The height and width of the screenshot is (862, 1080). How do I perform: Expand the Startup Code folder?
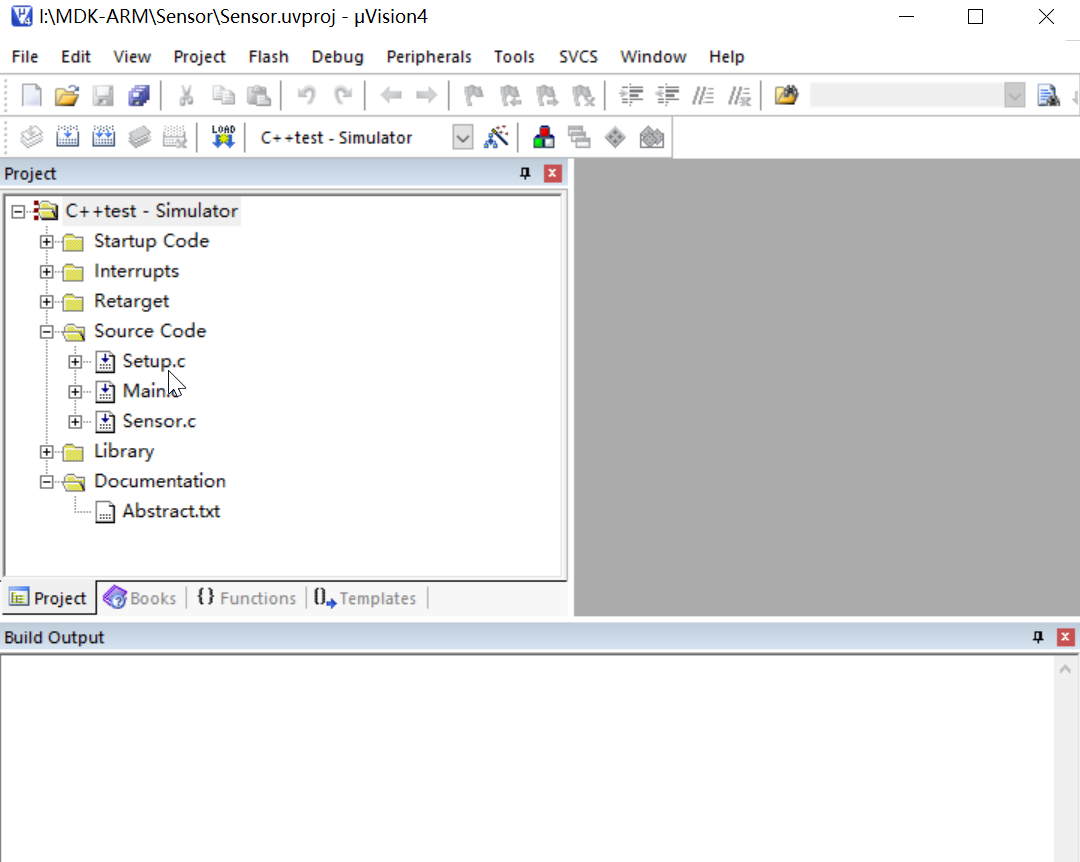point(46,242)
